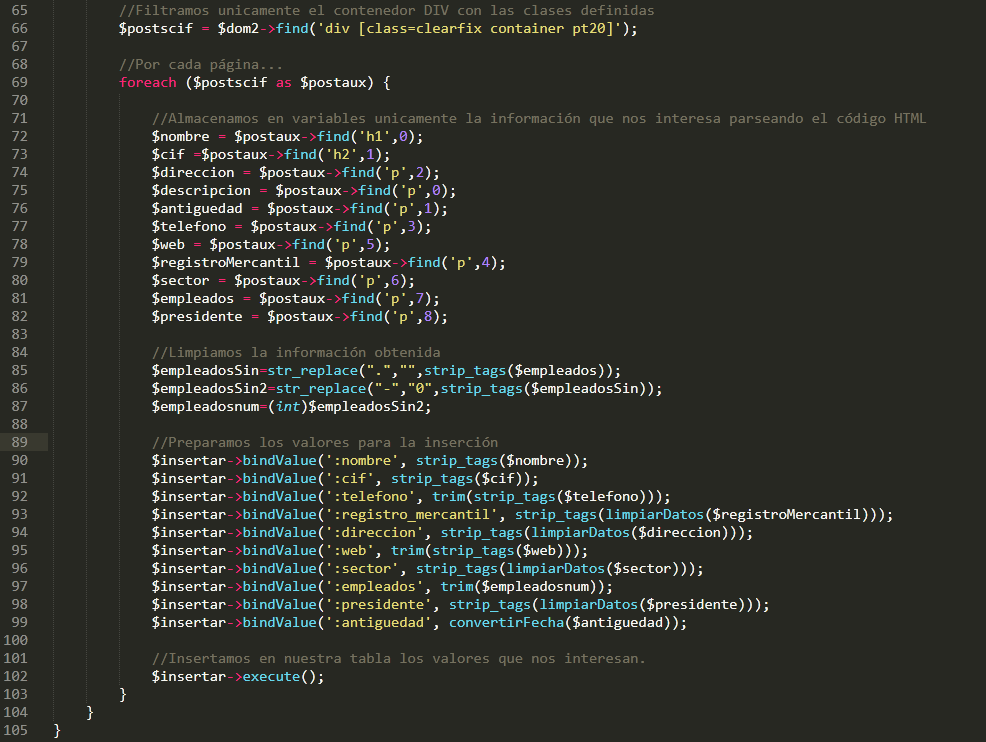Click the closing brace on line 105
This screenshot has width=986, height=742.
[x=58, y=730]
